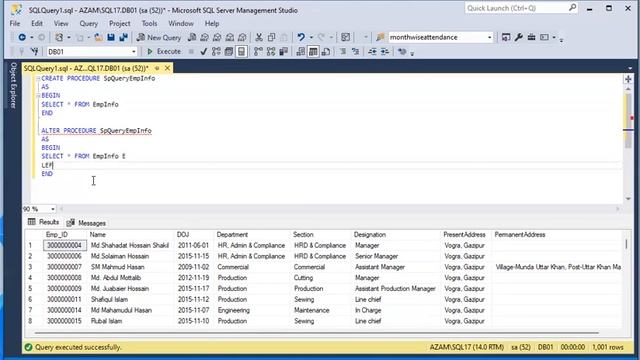Screen dimensions: 640x360
Task: Open the File menu
Action: pos(15,24)
